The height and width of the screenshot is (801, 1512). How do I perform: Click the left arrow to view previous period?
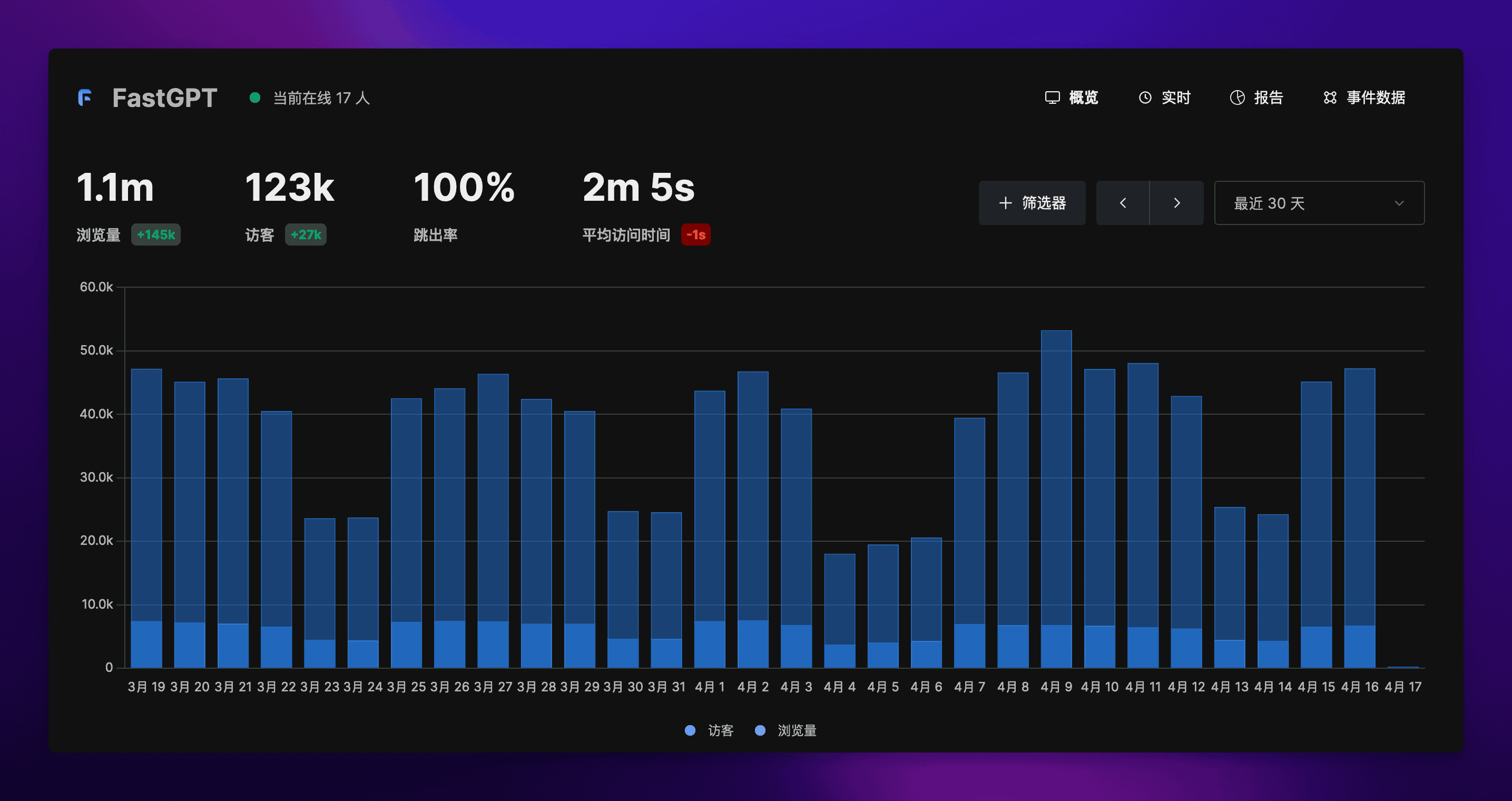[1123, 202]
